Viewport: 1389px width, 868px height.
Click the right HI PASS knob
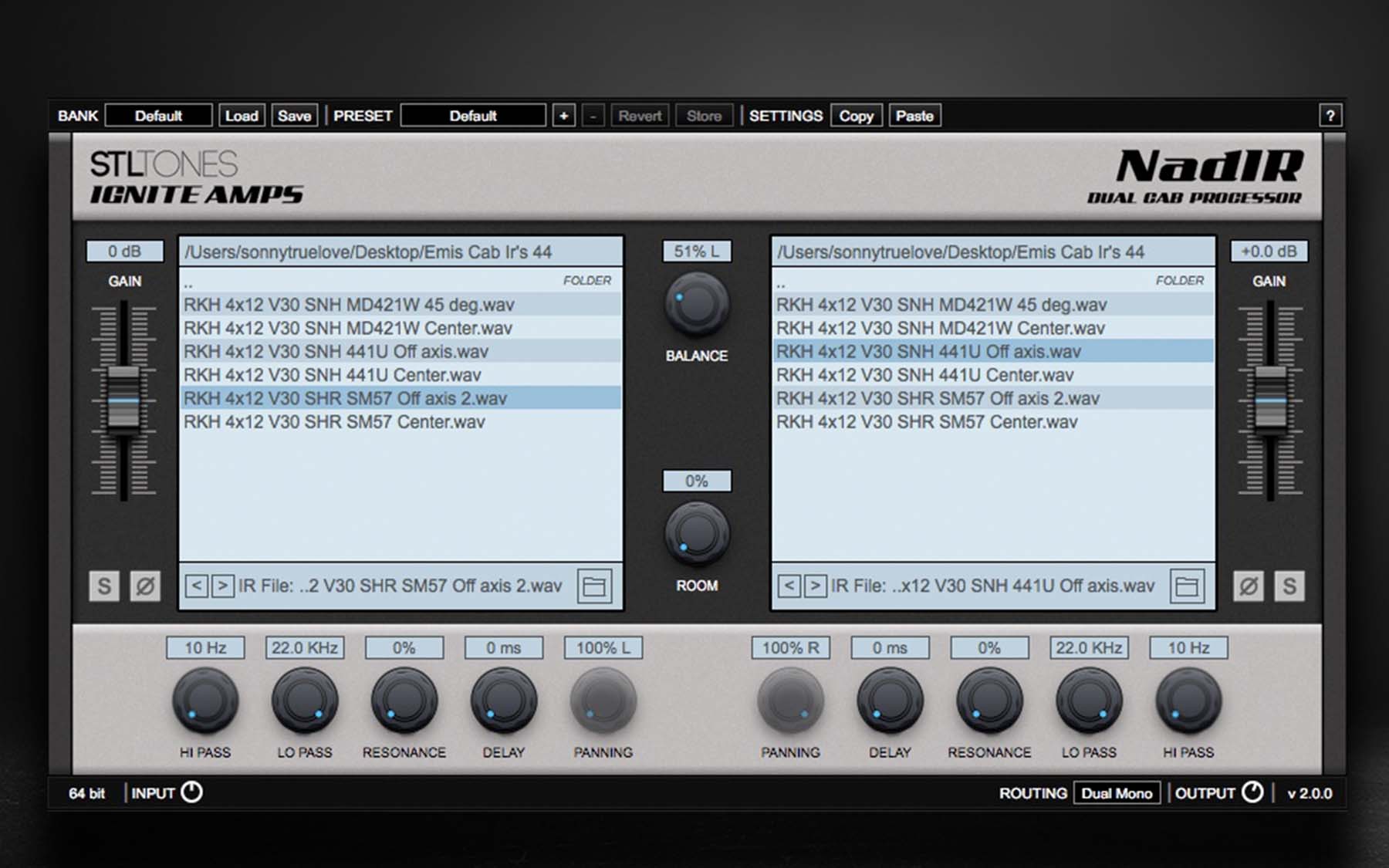coord(1188,701)
